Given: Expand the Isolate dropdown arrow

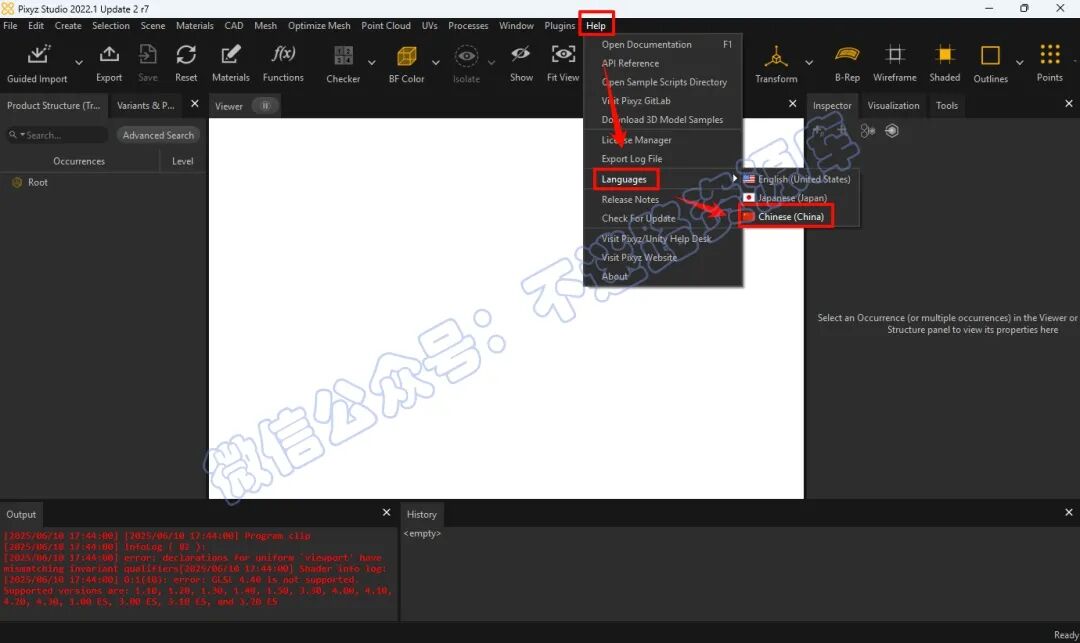Looking at the screenshot, I should (491, 63).
